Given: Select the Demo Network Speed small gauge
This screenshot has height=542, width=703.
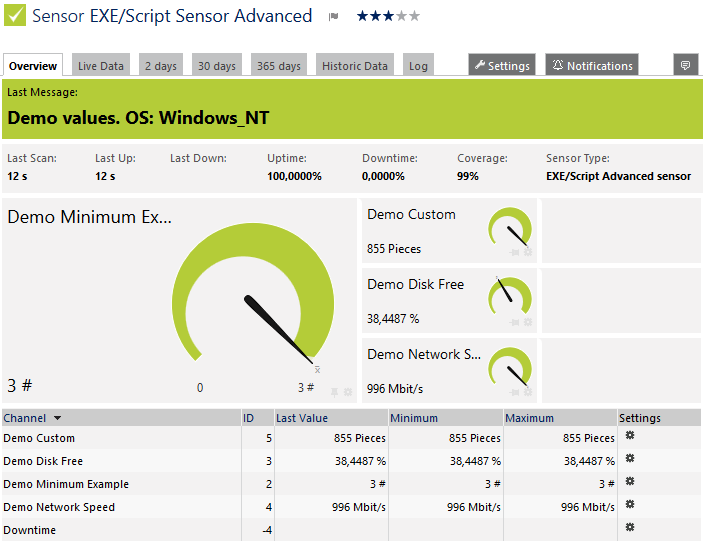Looking at the screenshot, I should 510,368.
